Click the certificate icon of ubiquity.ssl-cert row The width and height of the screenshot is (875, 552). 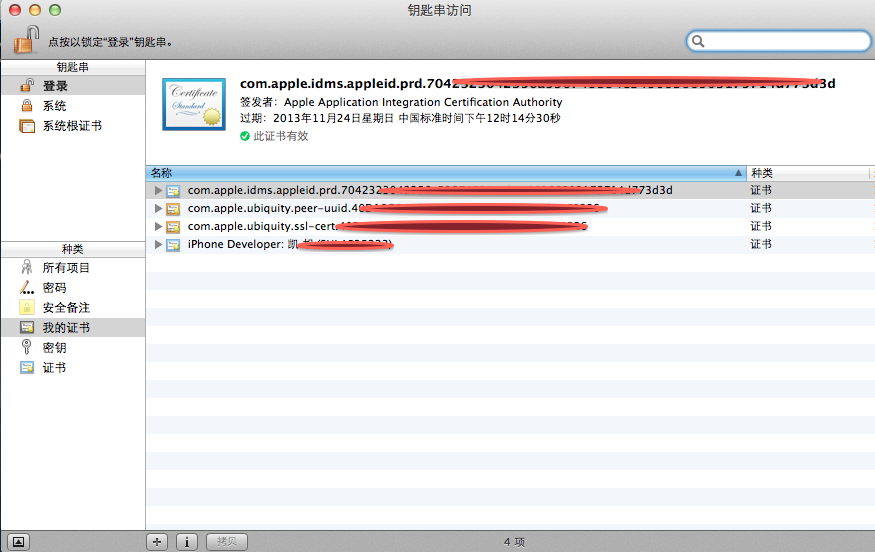pyautogui.click(x=173, y=227)
